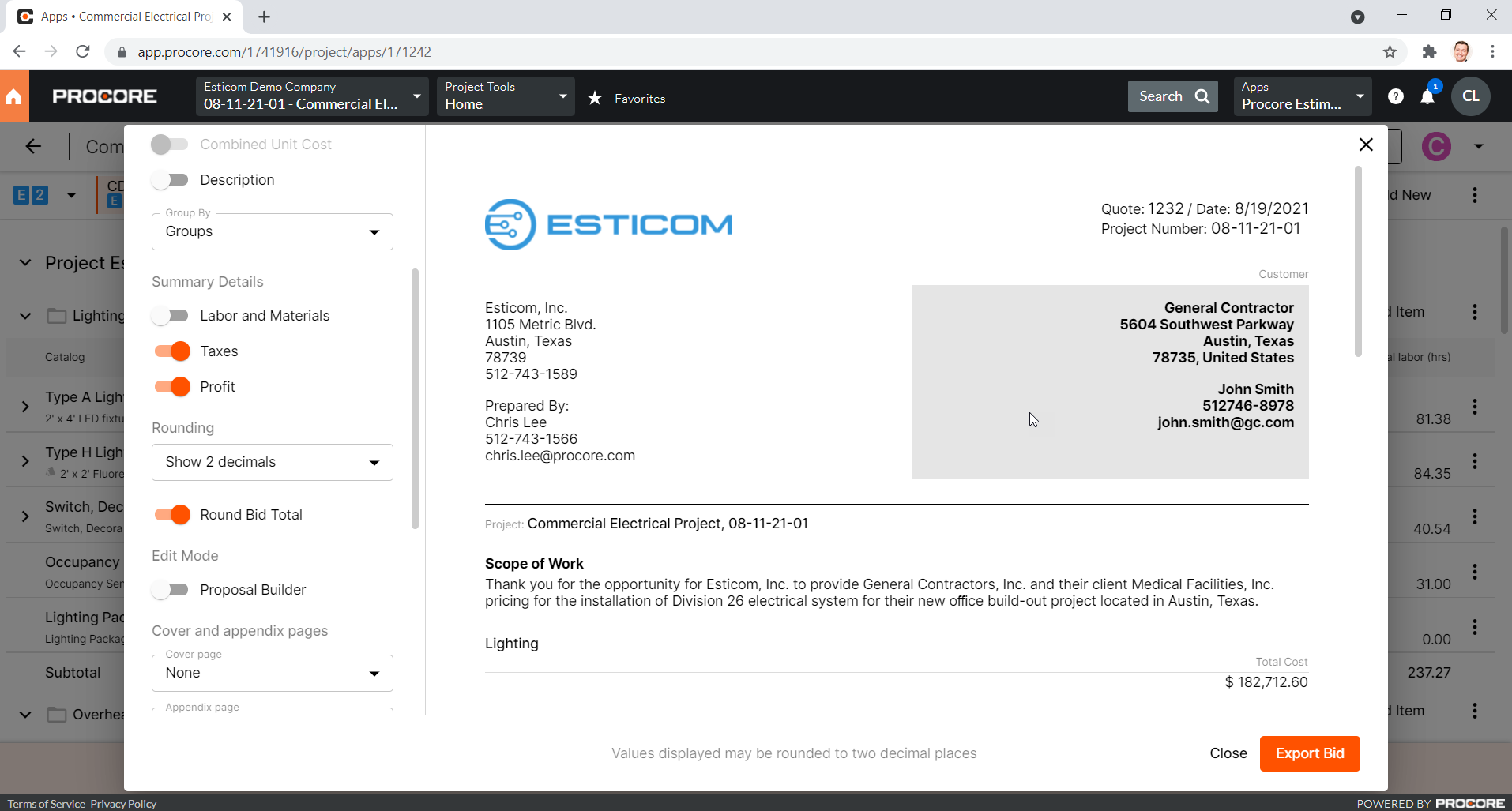Open the CL user avatar menu
This screenshot has width=1512, height=811.
point(1470,96)
